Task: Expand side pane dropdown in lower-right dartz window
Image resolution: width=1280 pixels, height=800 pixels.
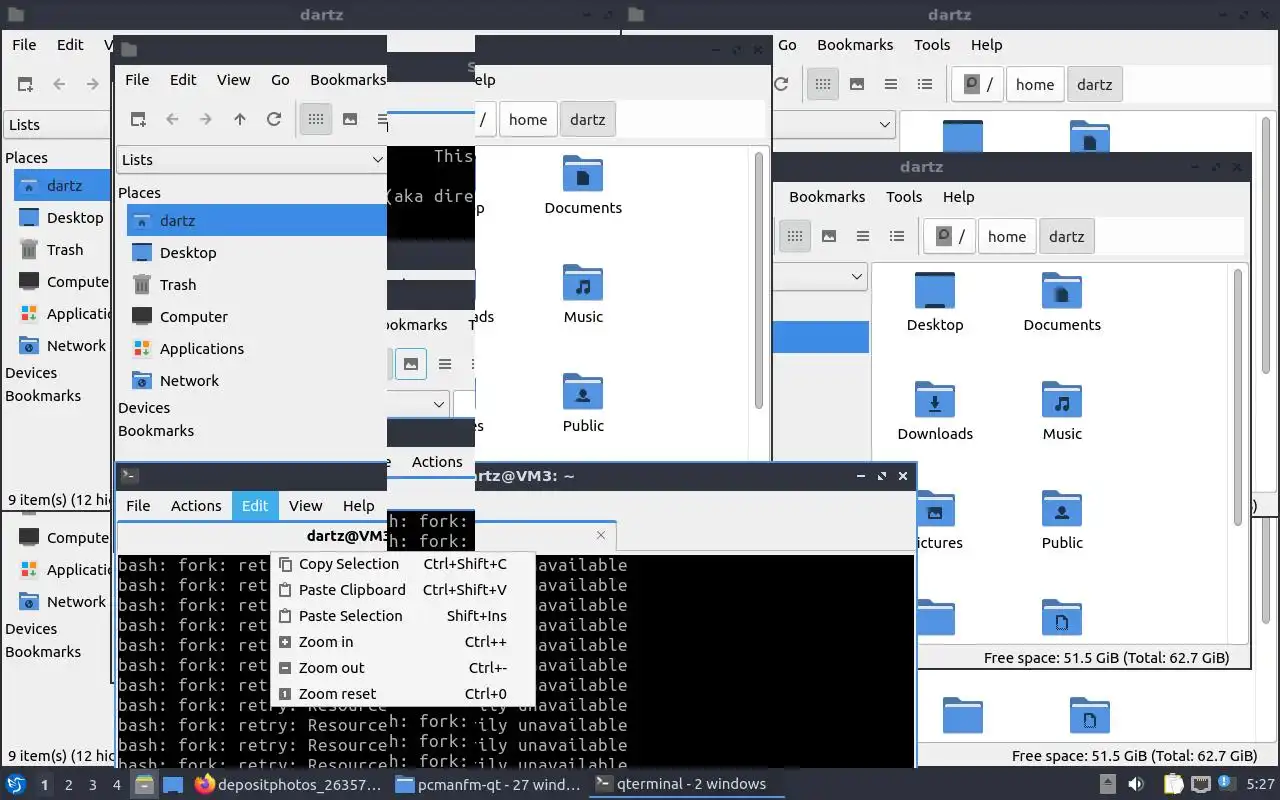Action: coord(820,276)
